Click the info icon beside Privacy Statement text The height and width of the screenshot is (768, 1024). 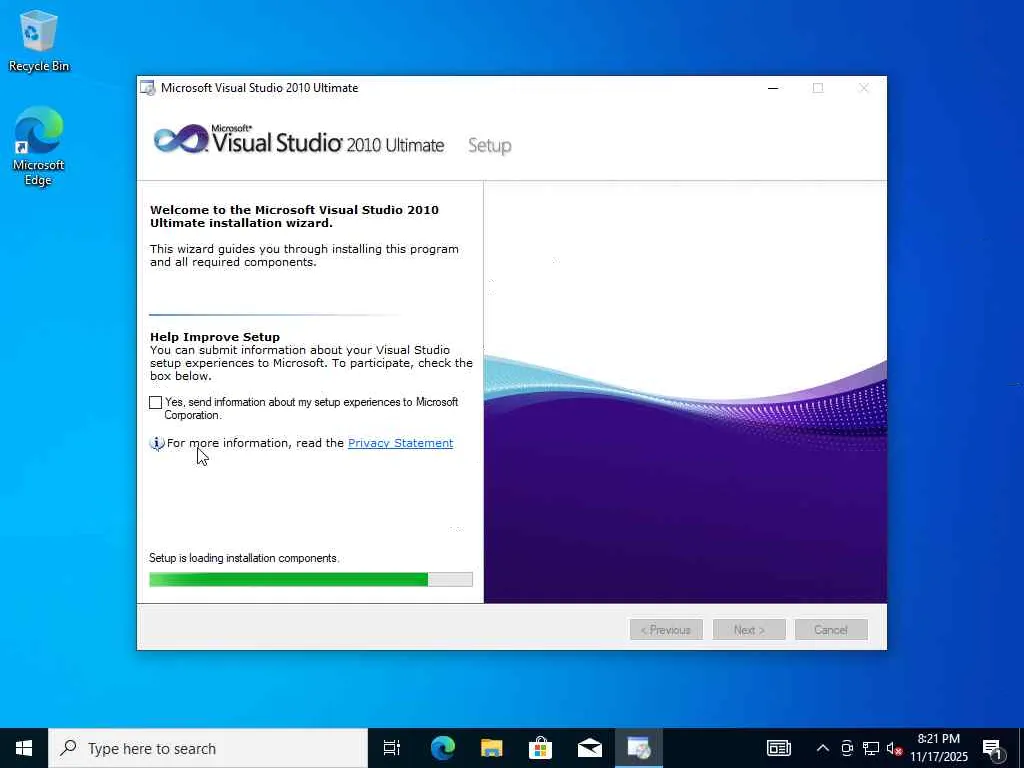[157, 443]
